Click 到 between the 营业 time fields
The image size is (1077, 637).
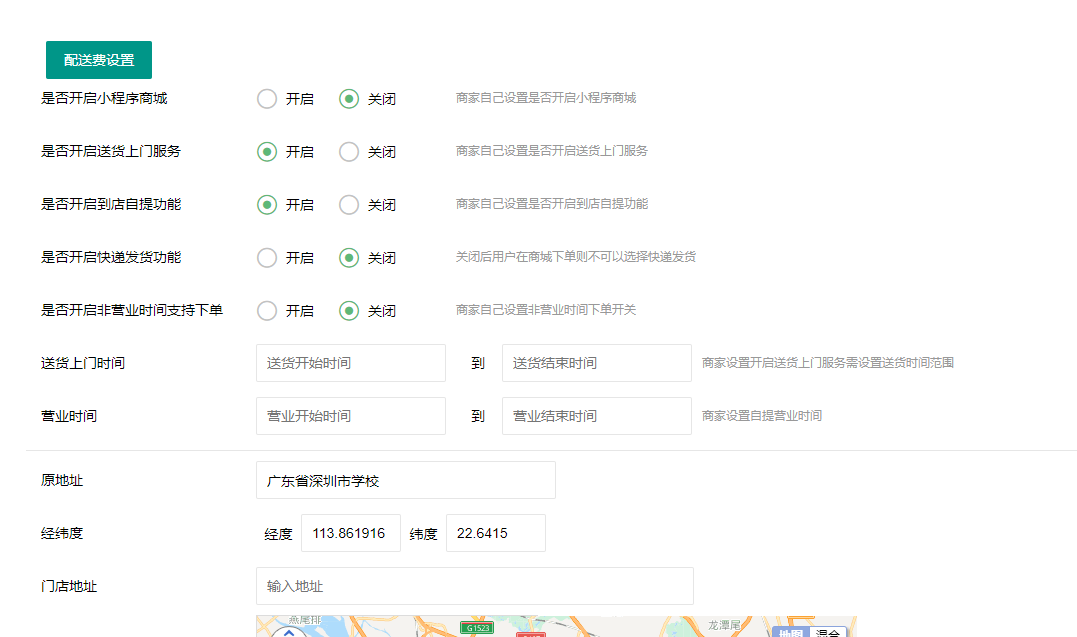coord(478,416)
